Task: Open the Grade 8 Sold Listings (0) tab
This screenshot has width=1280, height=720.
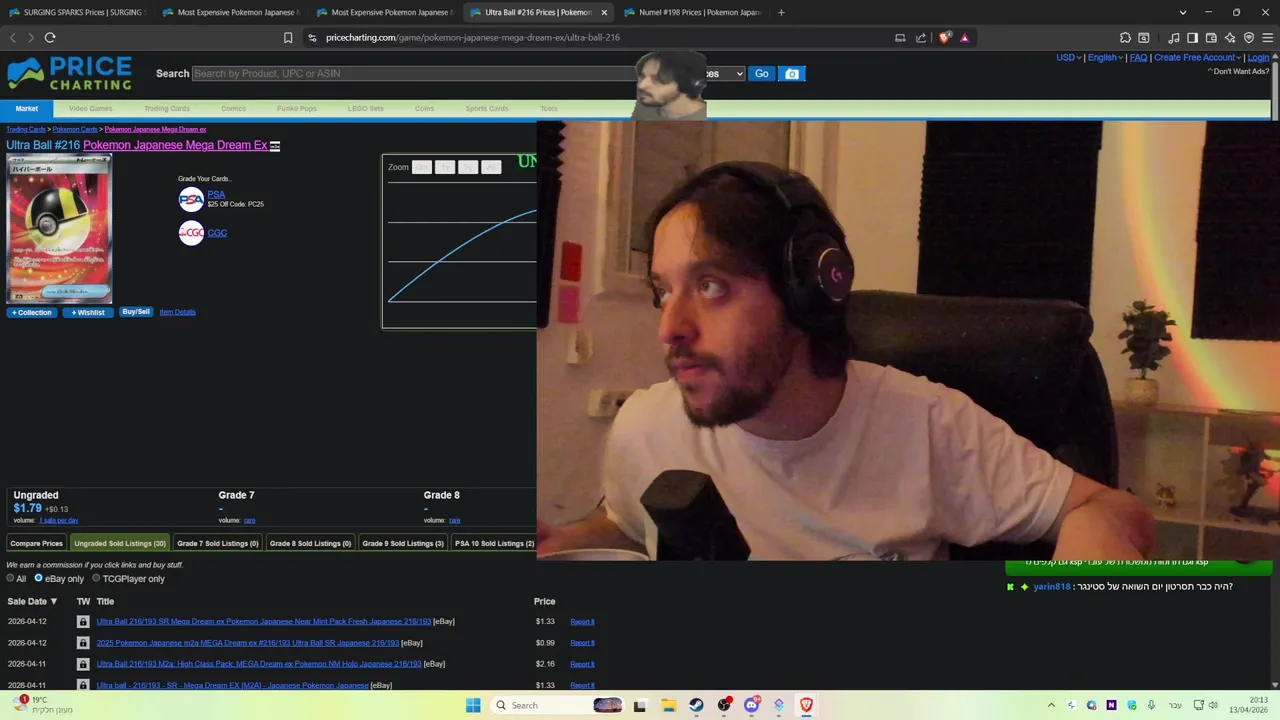Action: [310, 543]
